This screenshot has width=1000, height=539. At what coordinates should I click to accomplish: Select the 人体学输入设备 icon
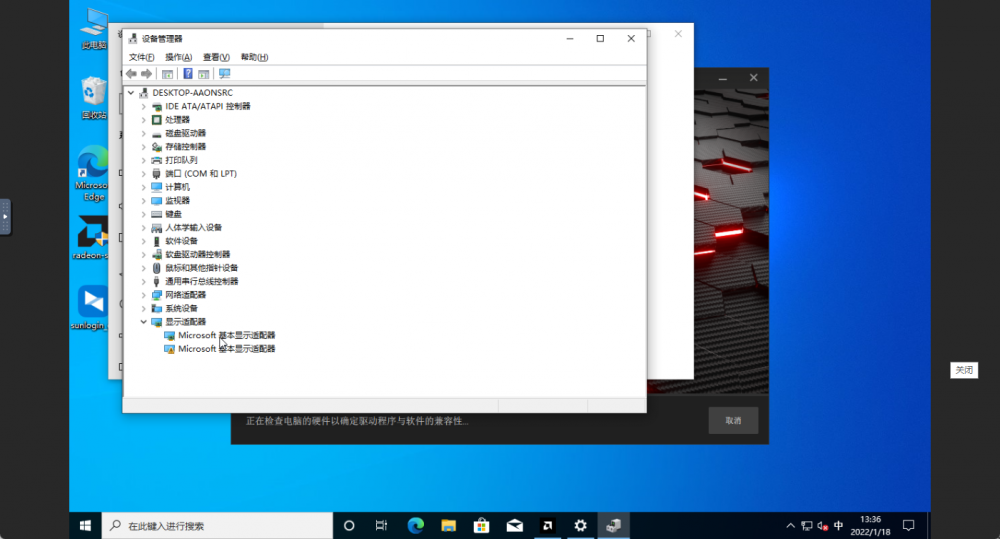(156, 228)
